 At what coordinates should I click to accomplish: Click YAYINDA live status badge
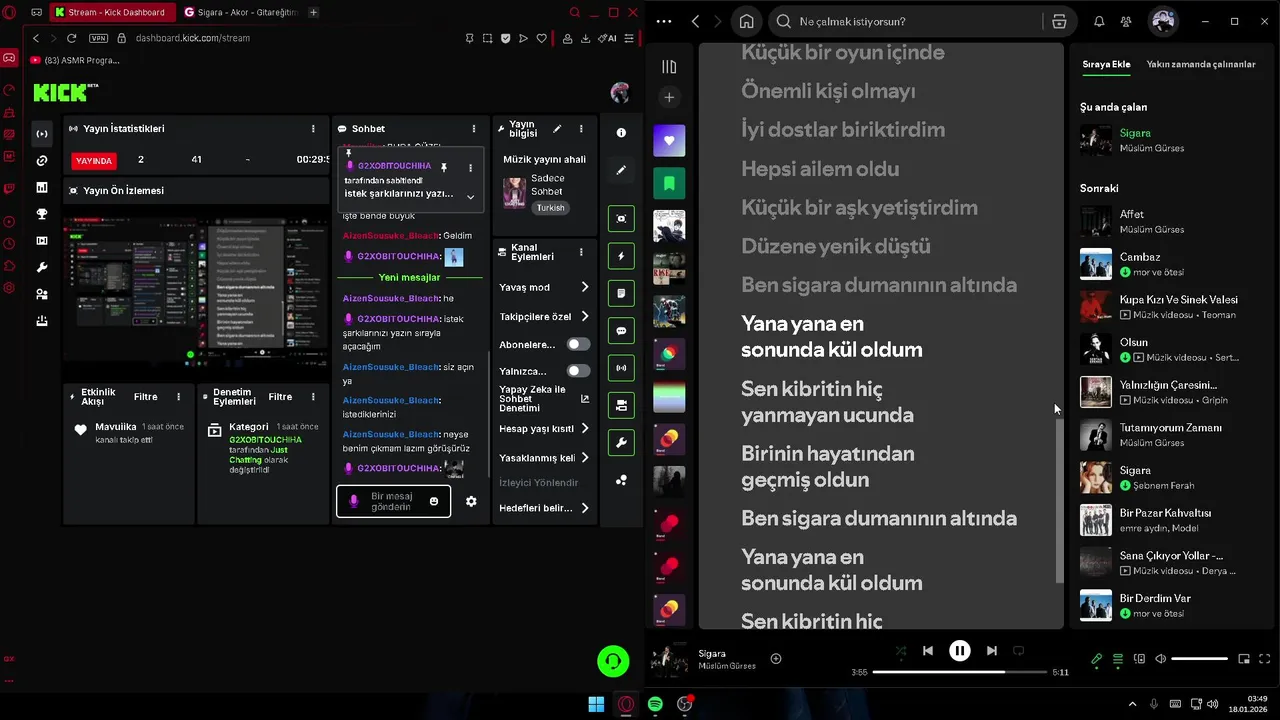pos(94,160)
